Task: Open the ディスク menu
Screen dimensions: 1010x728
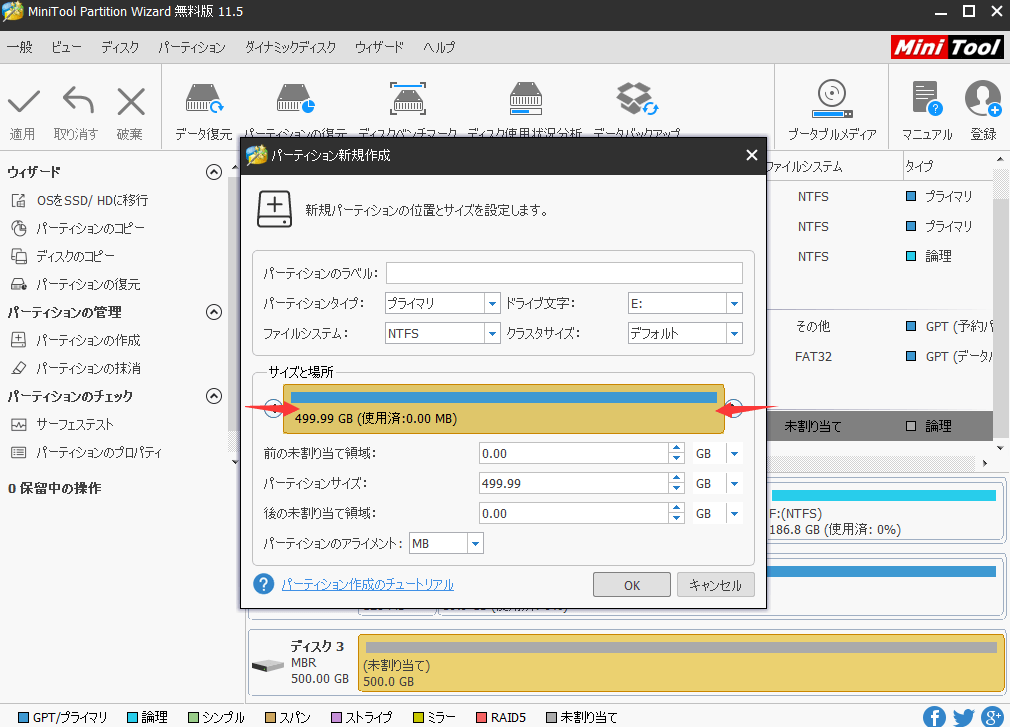Action: point(120,47)
